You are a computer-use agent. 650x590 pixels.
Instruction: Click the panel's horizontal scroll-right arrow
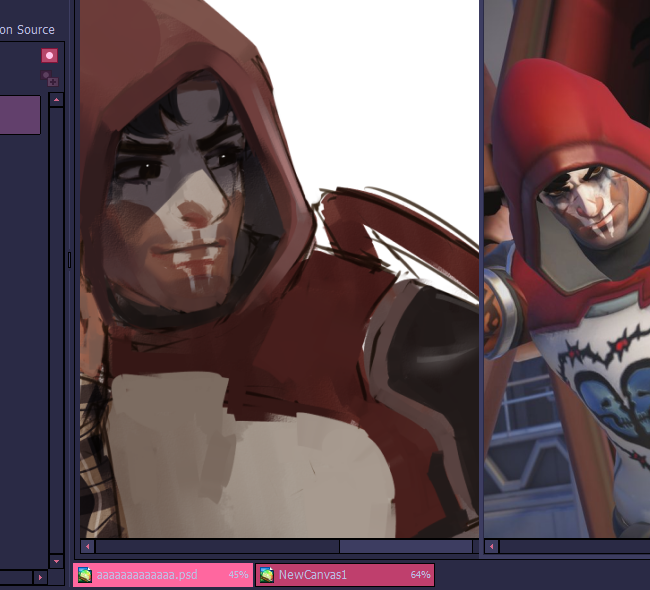40,577
